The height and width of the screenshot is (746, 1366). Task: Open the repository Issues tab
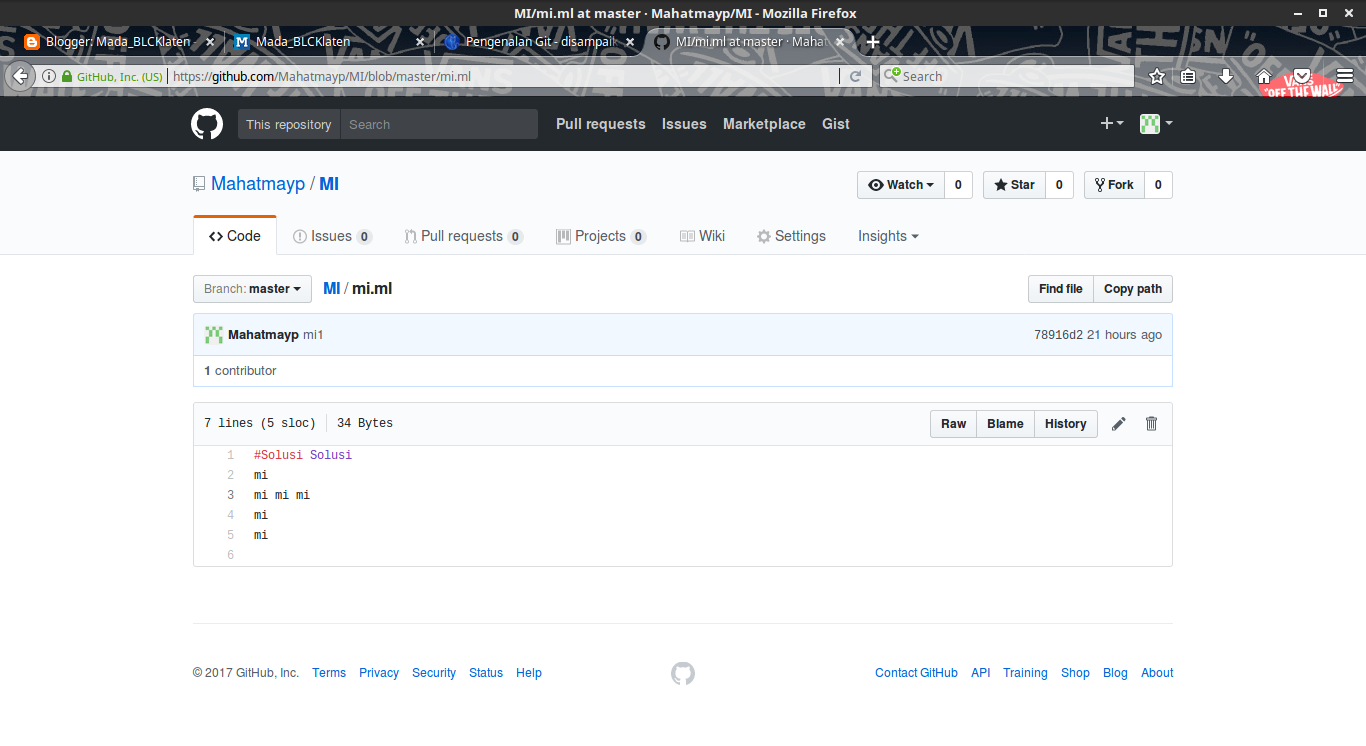click(332, 236)
